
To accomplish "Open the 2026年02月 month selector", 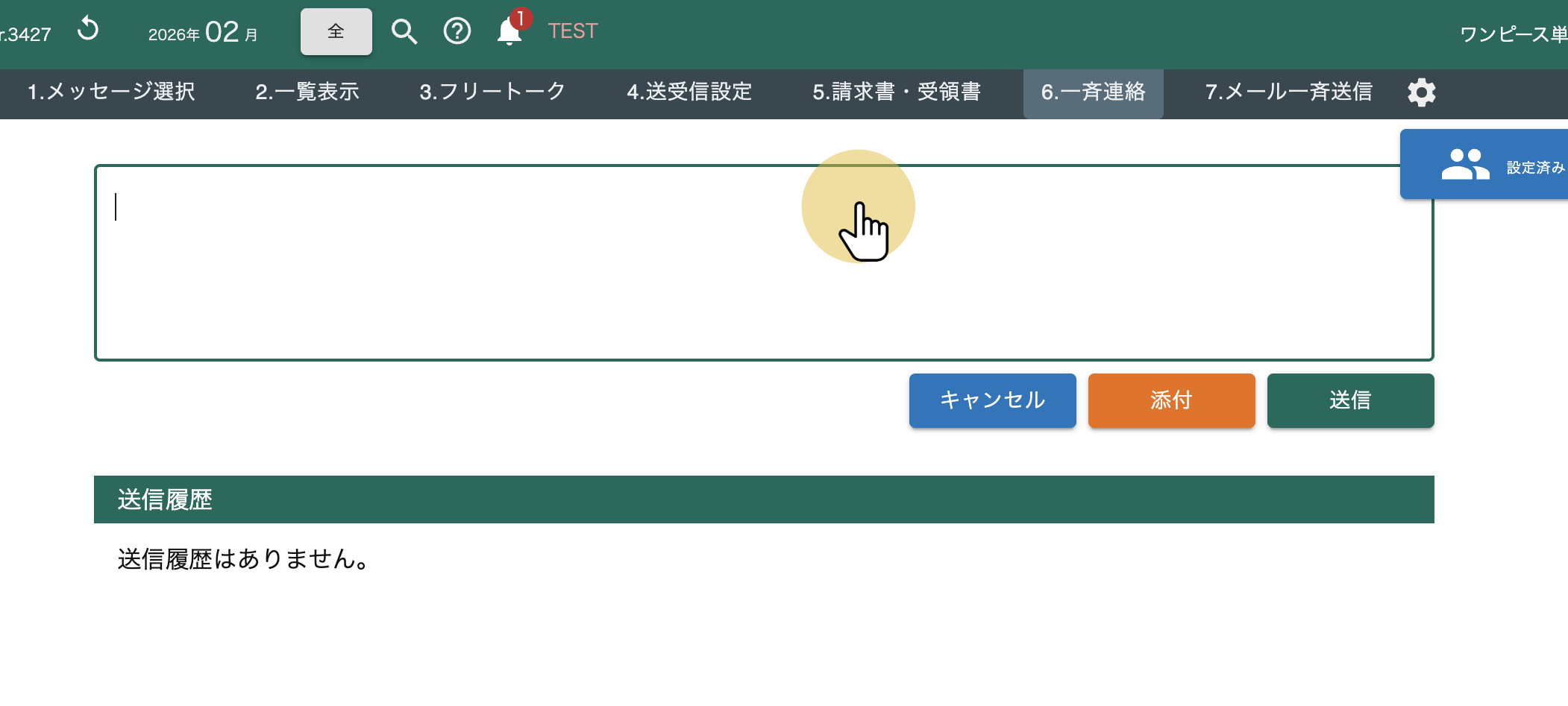I will coord(203,33).
